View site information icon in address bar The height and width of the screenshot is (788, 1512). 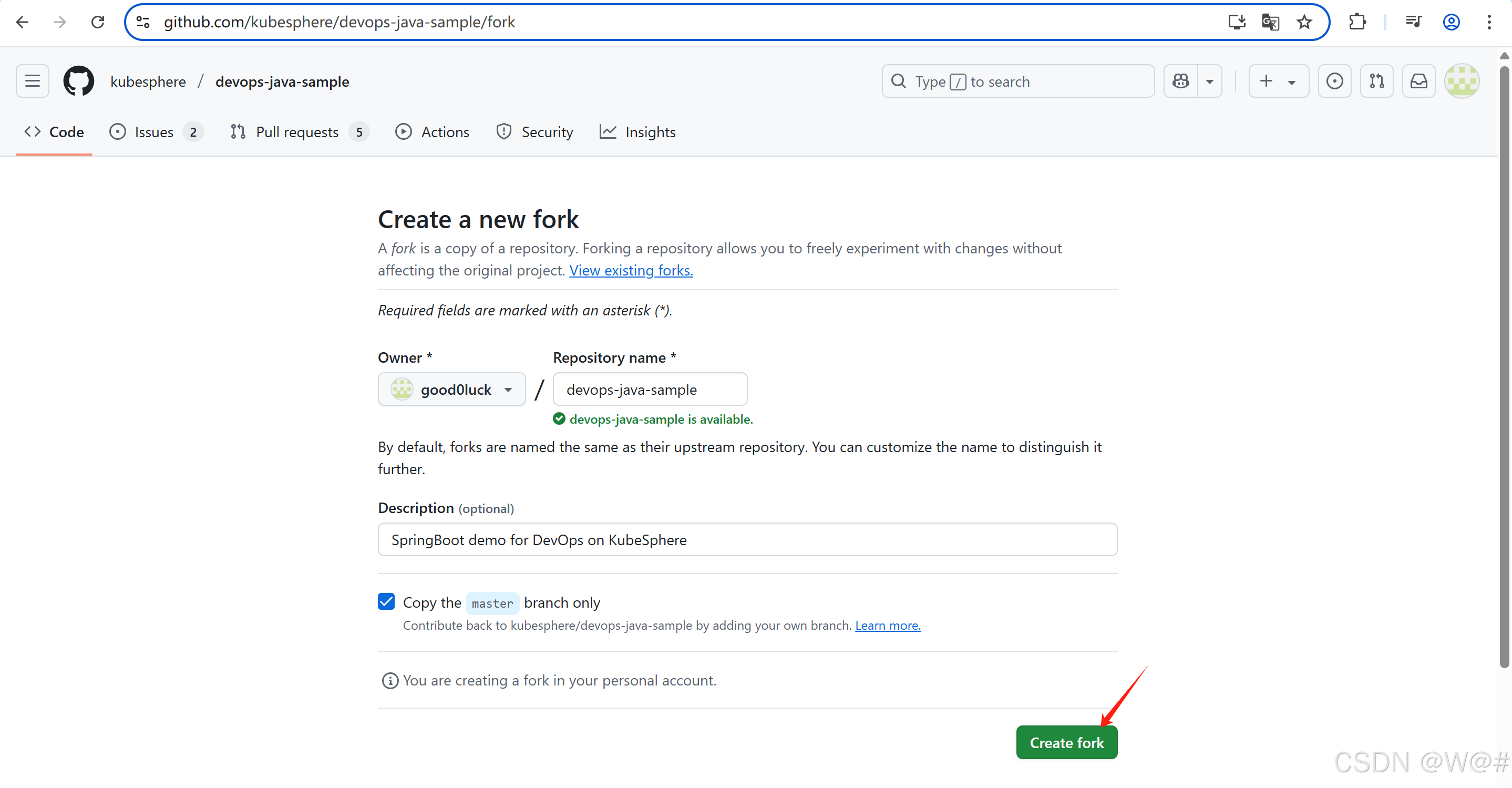pyautogui.click(x=143, y=22)
